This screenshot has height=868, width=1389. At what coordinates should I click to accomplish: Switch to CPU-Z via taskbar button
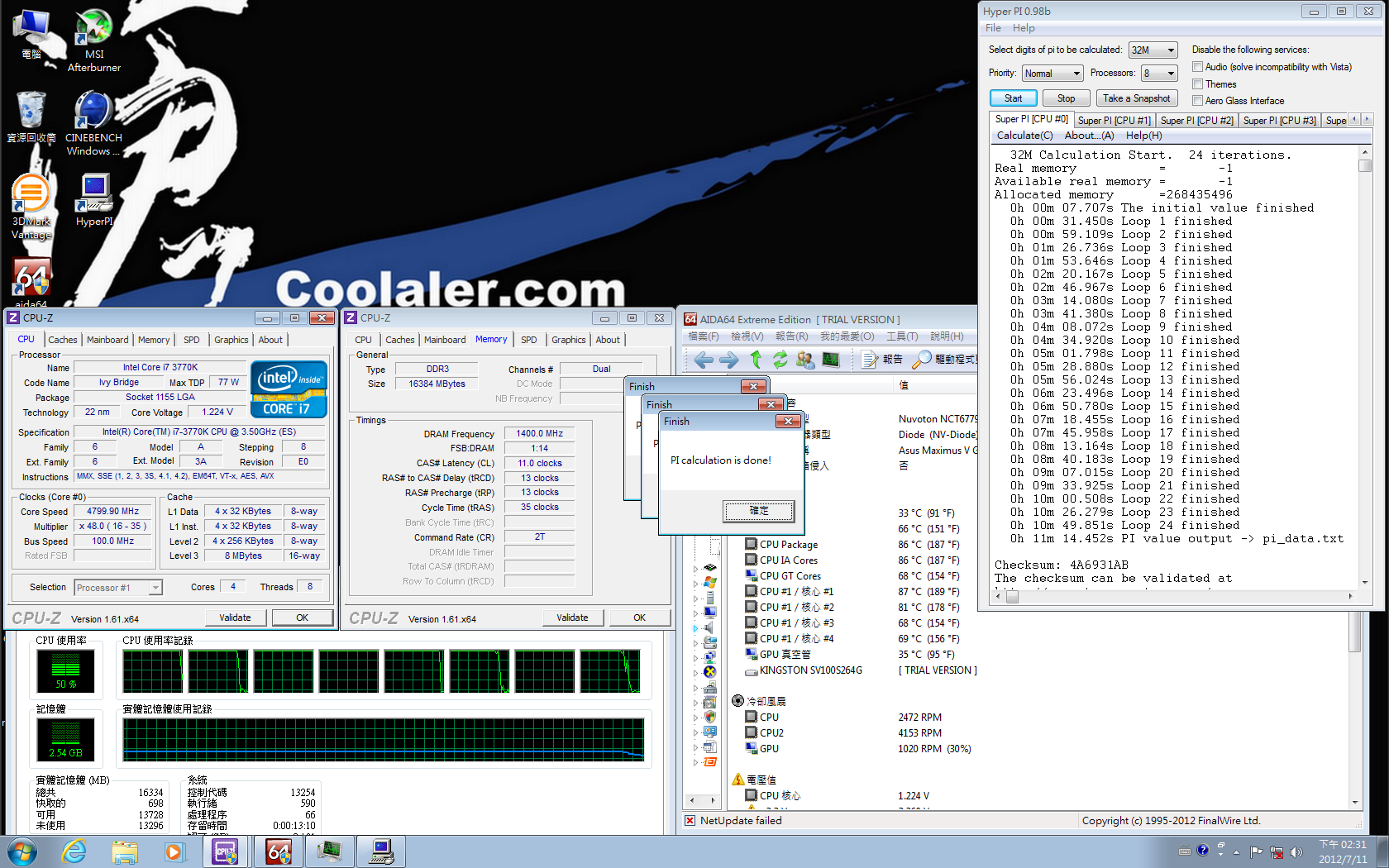tap(226, 851)
